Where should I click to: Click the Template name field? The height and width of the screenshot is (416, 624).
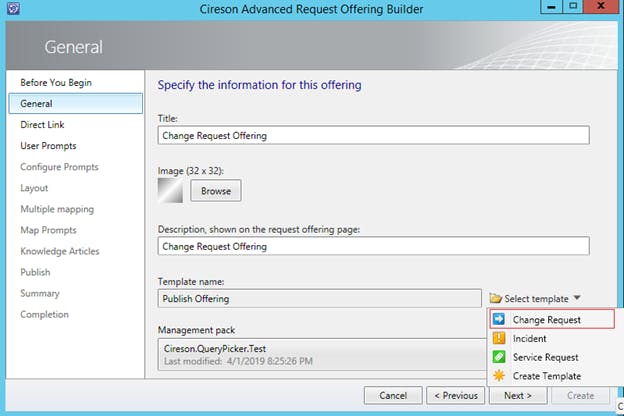[x=320, y=298]
